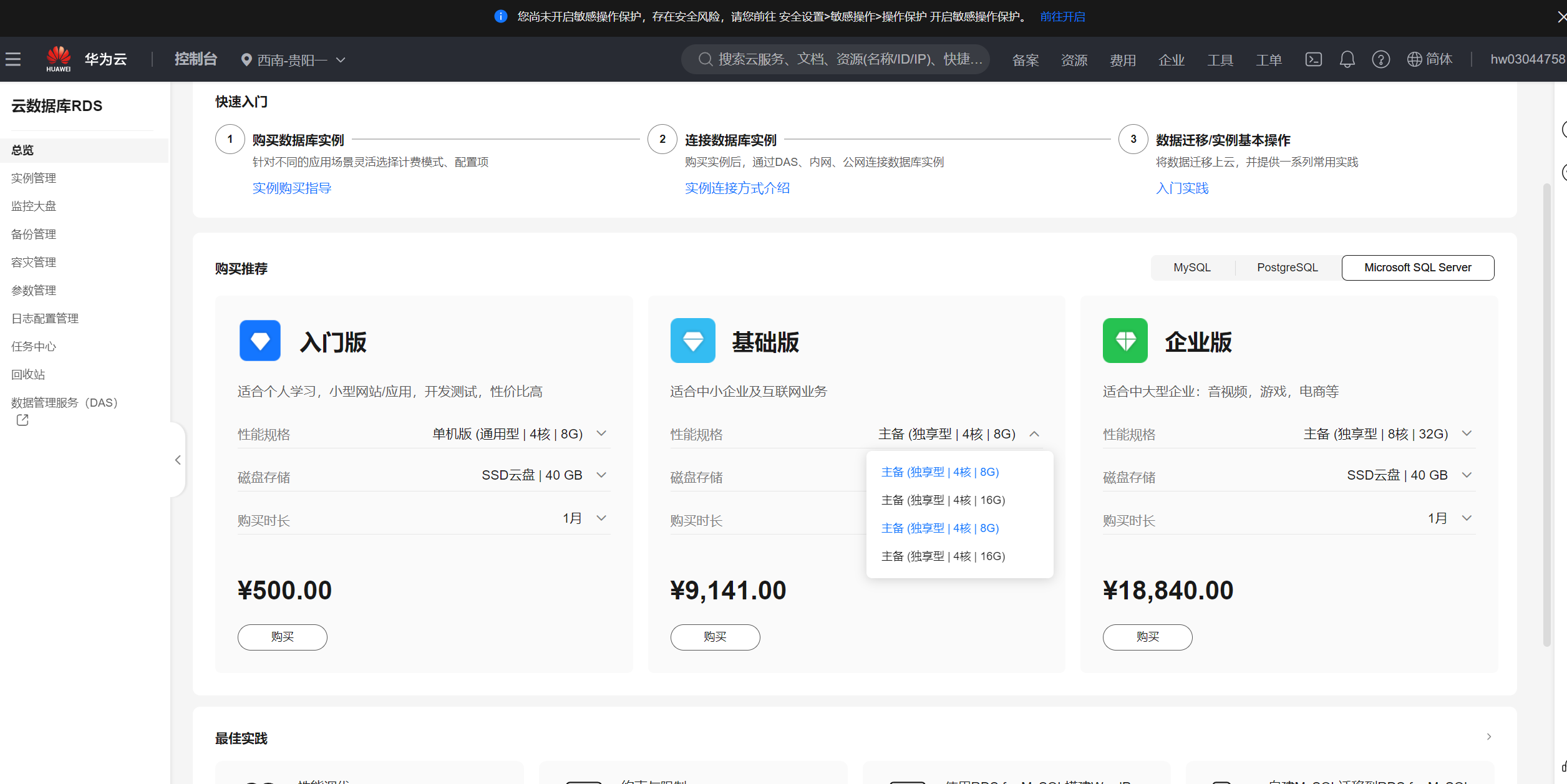
Task: Open 实例管理 in the sidebar
Action: pyautogui.click(x=34, y=178)
